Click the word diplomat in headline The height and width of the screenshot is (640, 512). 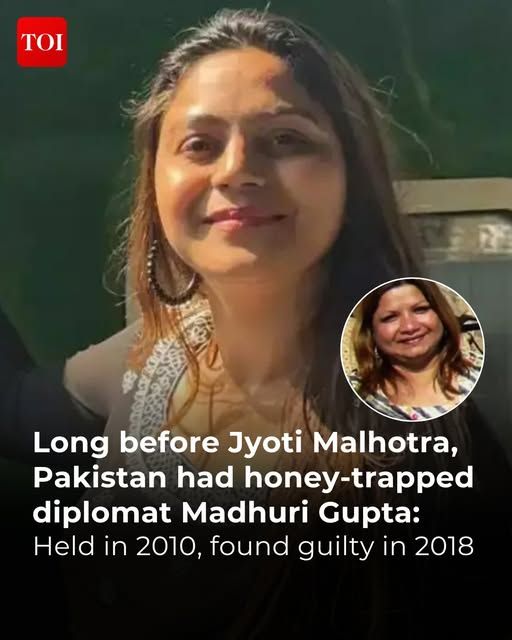102,513
